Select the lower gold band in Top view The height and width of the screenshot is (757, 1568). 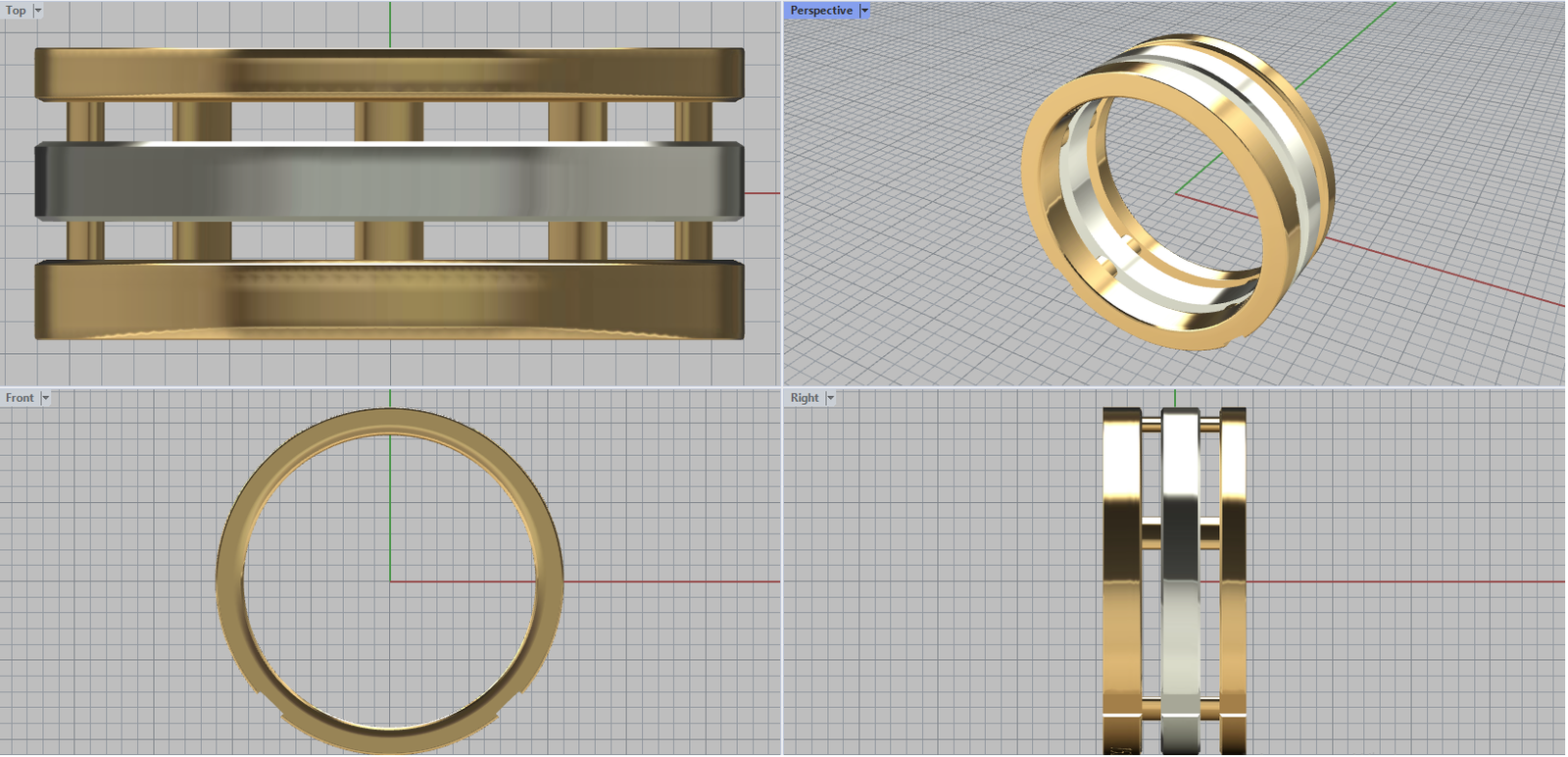pyautogui.click(x=389, y=300)
